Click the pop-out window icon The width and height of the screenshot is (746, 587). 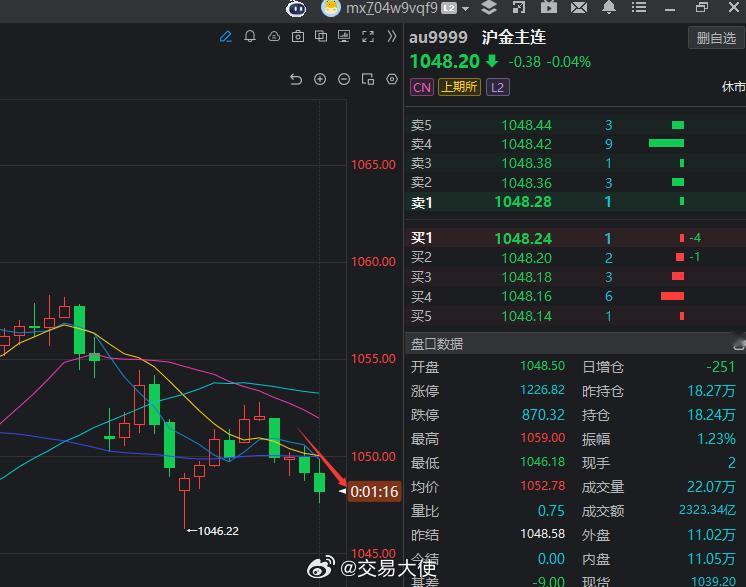click(x=519, y=8)
